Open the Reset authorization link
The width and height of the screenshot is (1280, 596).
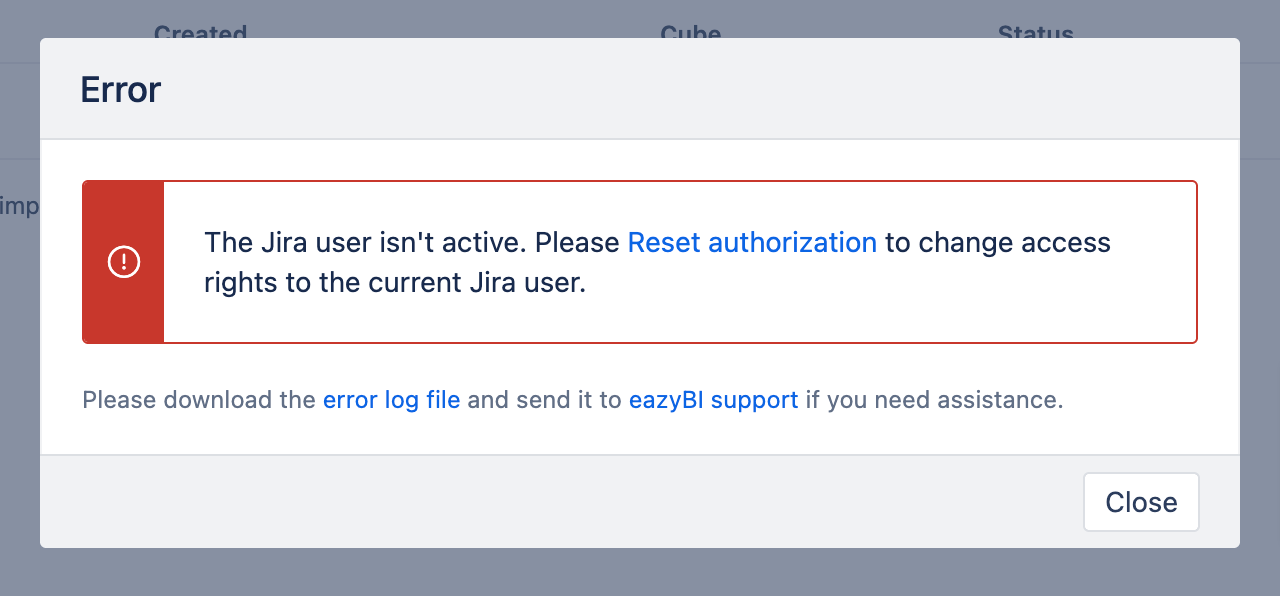tap(752, 242)
